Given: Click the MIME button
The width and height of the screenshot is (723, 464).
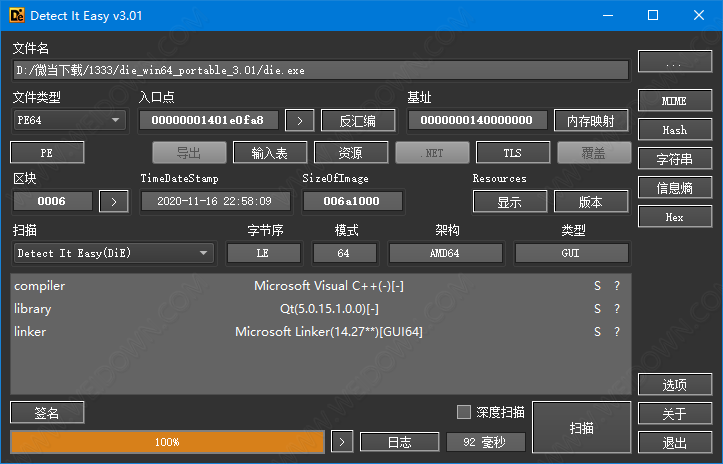Looking at the screenshot, I should (675, 101).
